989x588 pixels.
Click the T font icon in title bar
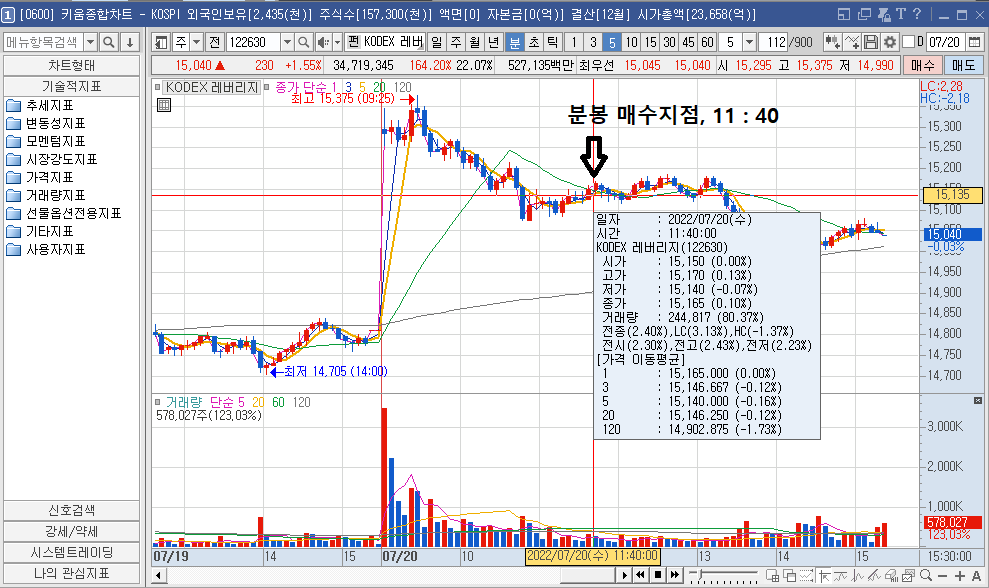(901, 14)
